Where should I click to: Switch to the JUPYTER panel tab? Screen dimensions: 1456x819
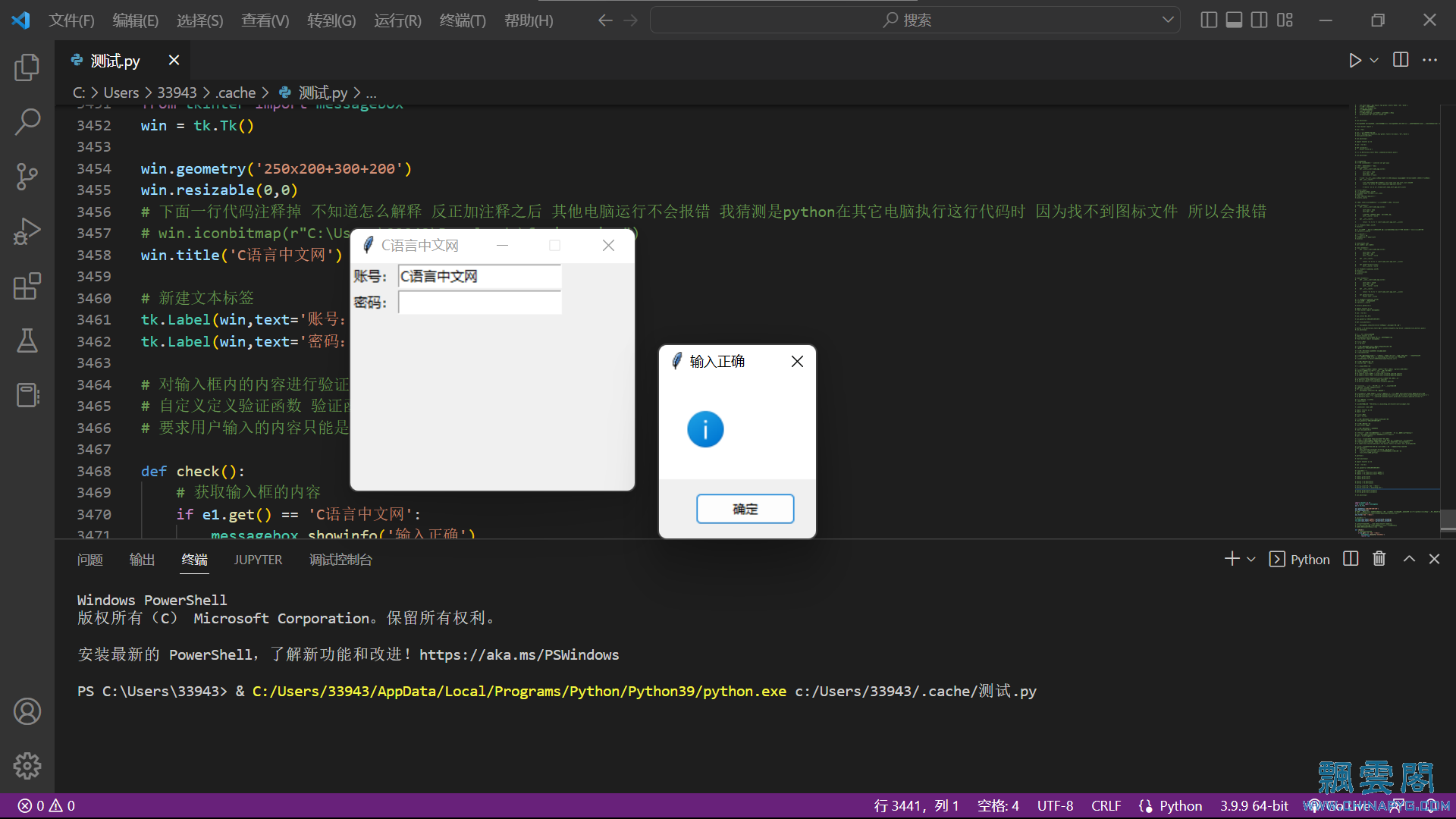click(x=258, y=560)
